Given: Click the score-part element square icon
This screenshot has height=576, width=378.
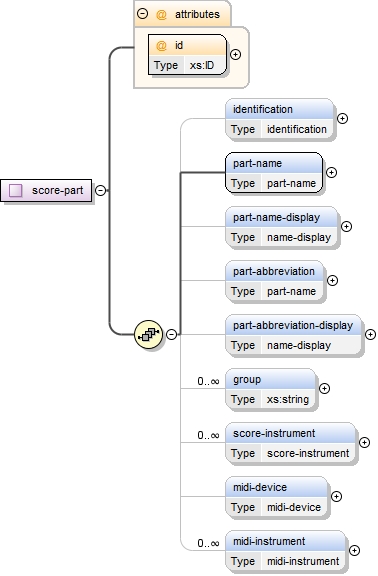Looking at the screenshot, I should pos(15,191).
